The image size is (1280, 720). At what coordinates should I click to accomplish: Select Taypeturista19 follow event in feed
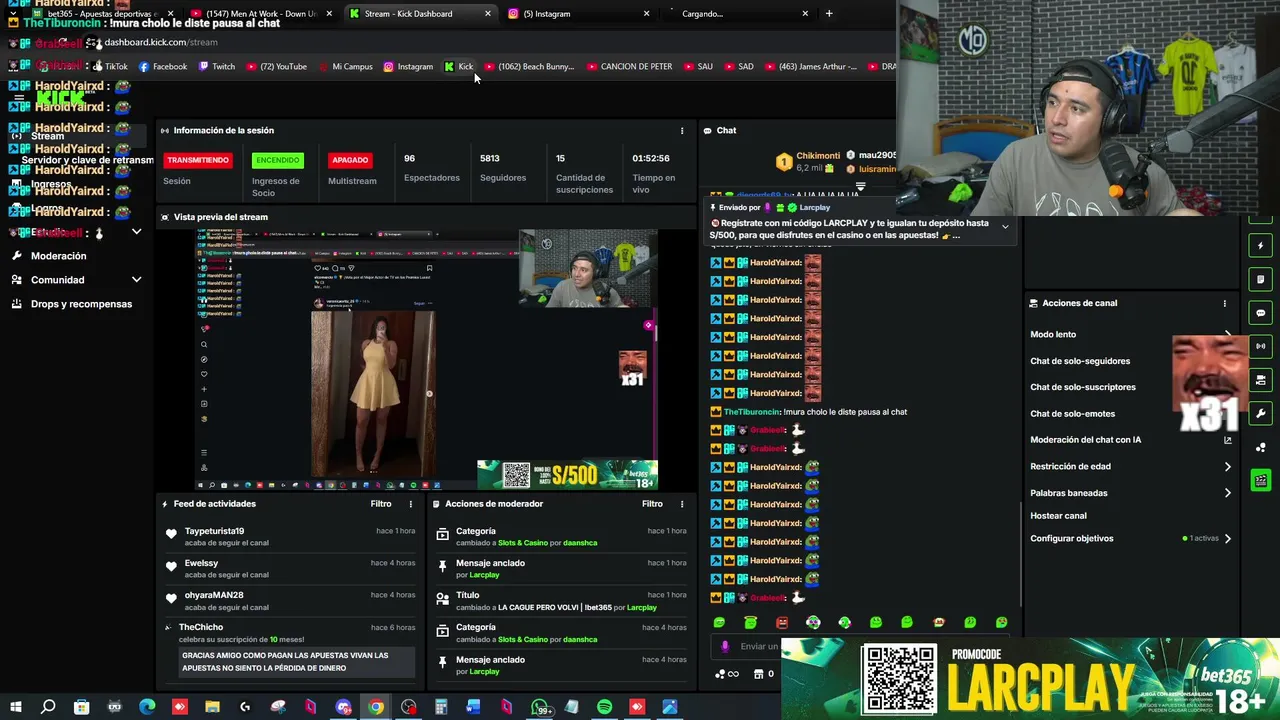(x=290, y=537)
